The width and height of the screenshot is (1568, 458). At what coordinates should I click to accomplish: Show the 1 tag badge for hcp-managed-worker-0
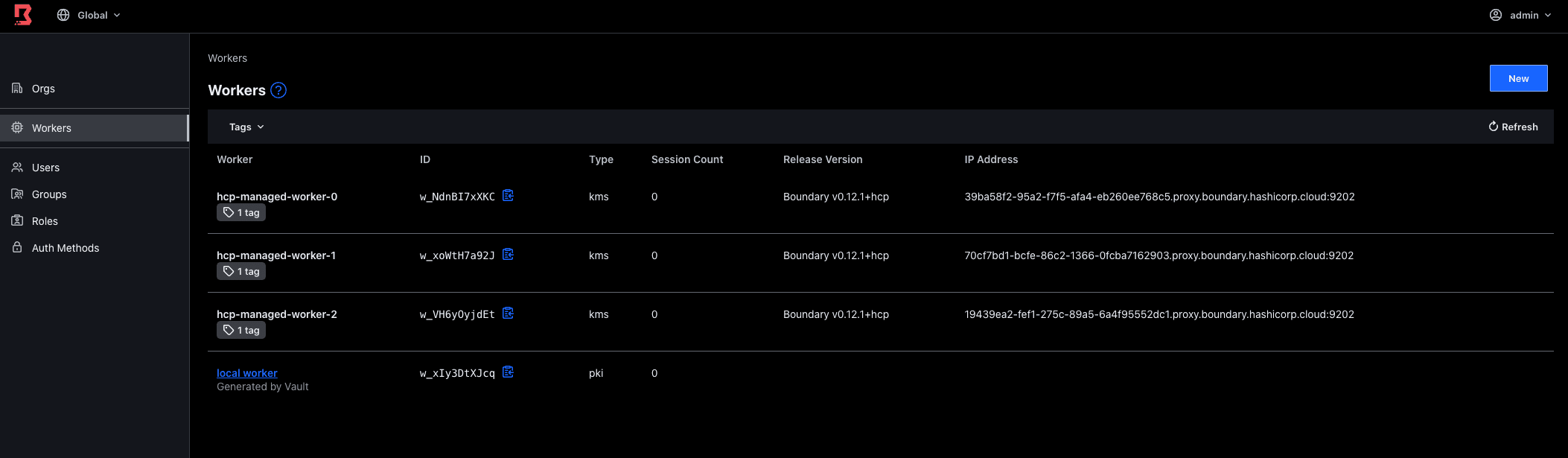241,213
